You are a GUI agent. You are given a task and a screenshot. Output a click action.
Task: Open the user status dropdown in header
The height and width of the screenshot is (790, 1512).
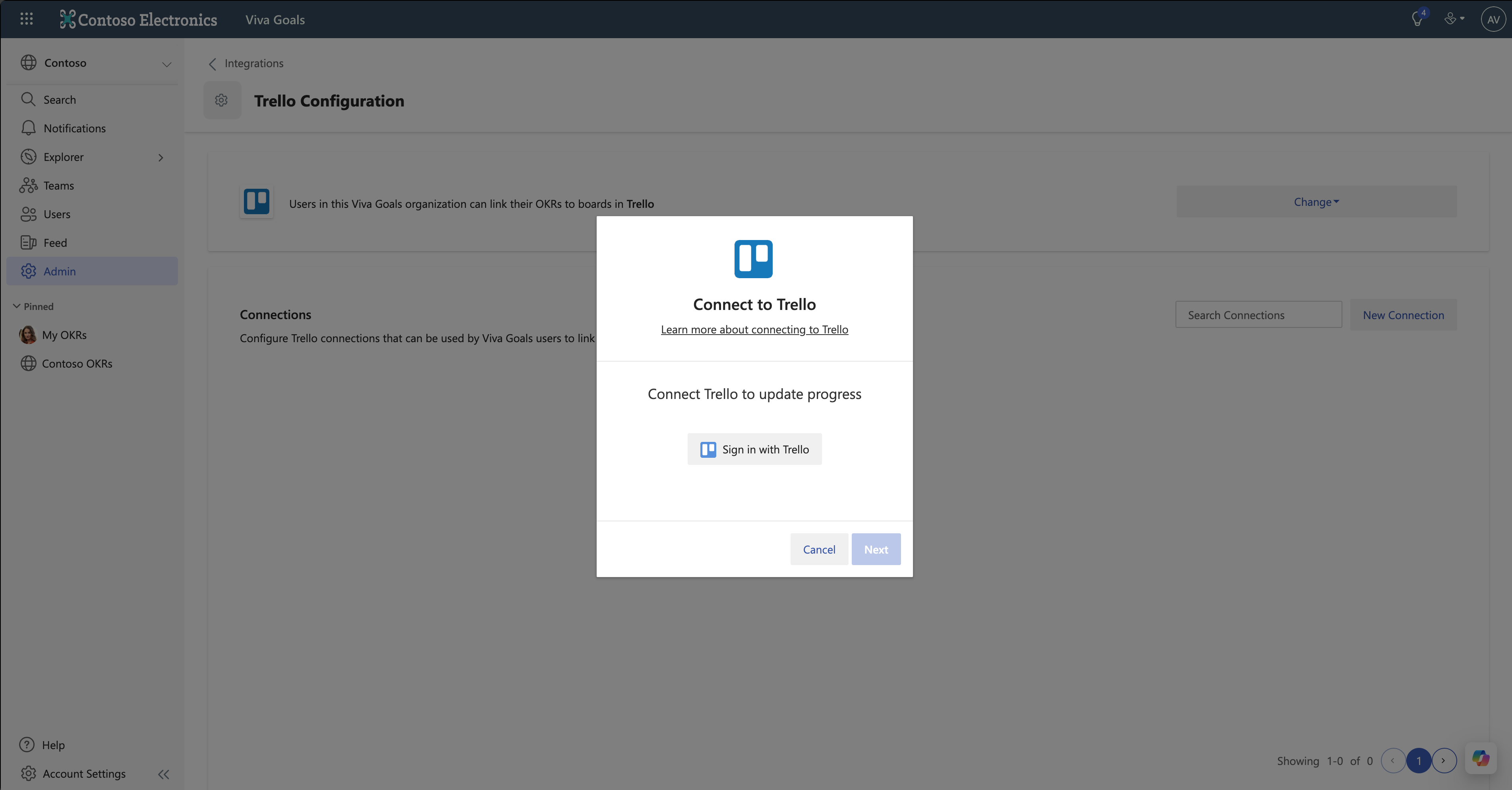1454,19
